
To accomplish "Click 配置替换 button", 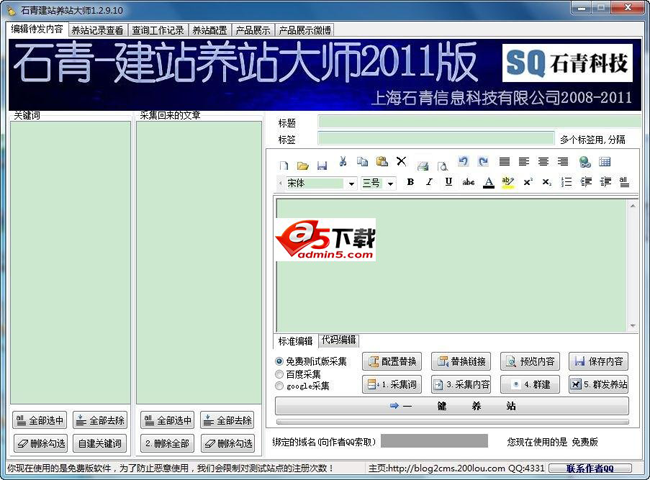I will click(x=392, y=361).
